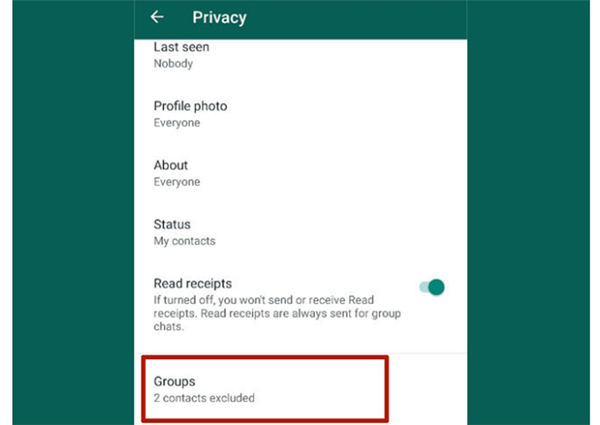This screenshot has width=600, height=425.
Task: Open the Profile photo privacy option
Action: (300, 114)
